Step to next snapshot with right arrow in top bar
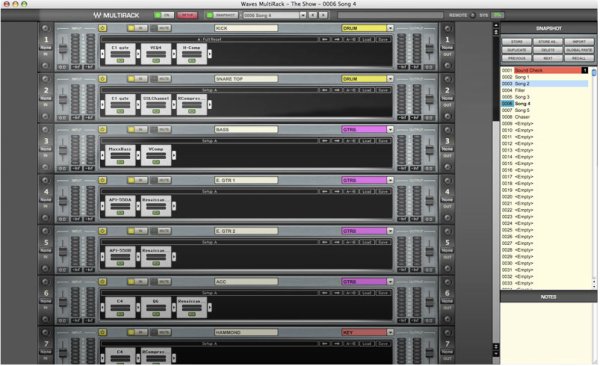The height and width of the screenshot is (366, 600). click(x=323, y=15)
